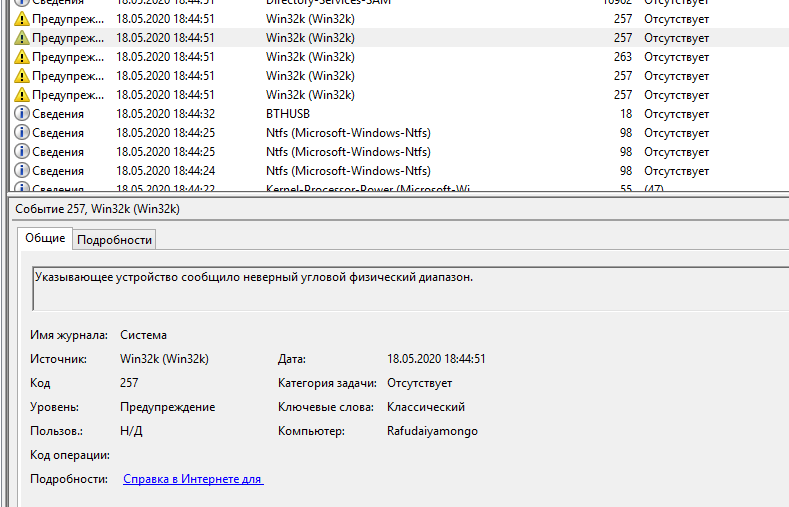Click warning icon of the highlighted Win32k row

click(22, 38)
